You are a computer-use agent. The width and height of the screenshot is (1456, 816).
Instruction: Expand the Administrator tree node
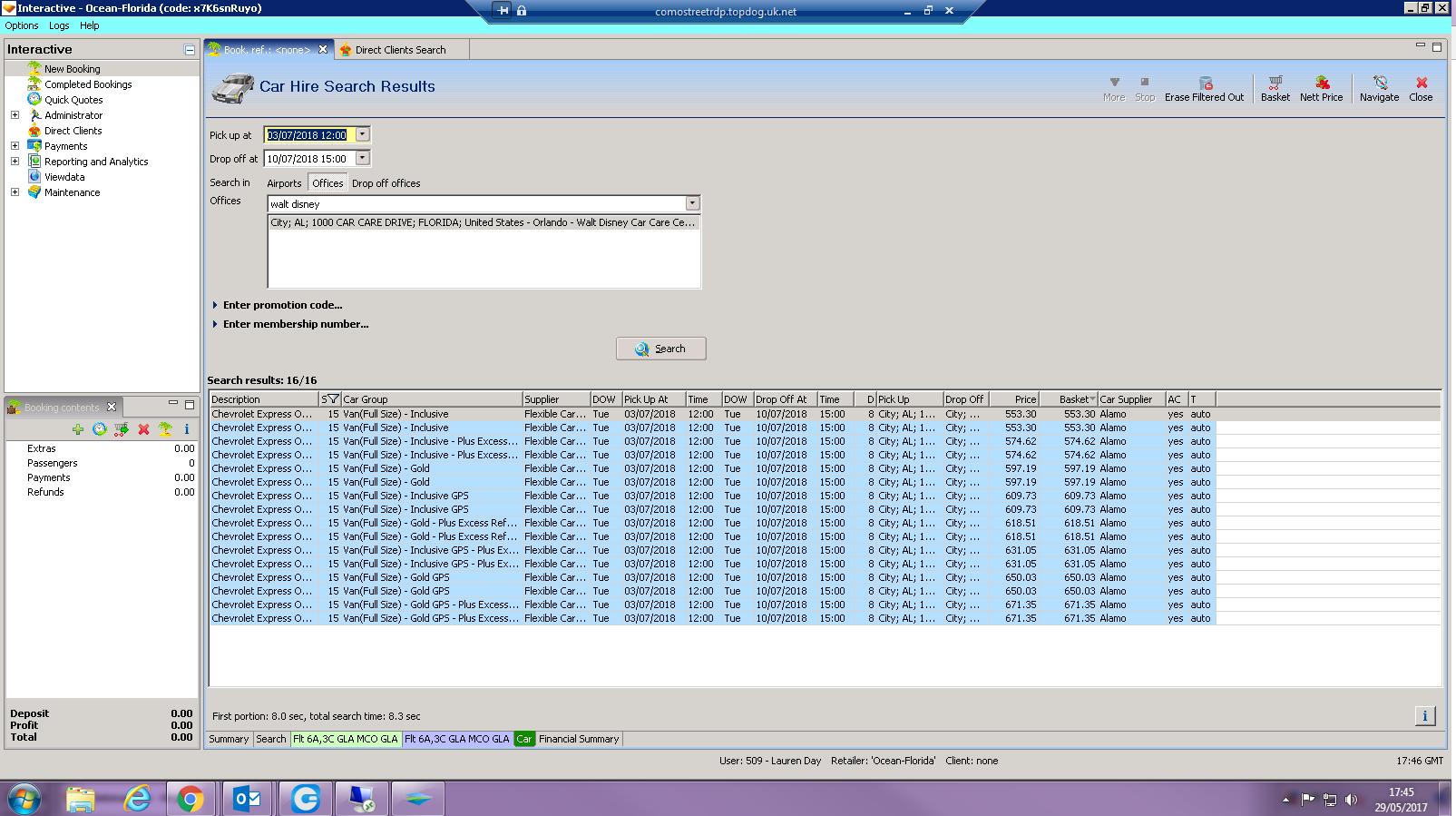[x=15, y=115]
